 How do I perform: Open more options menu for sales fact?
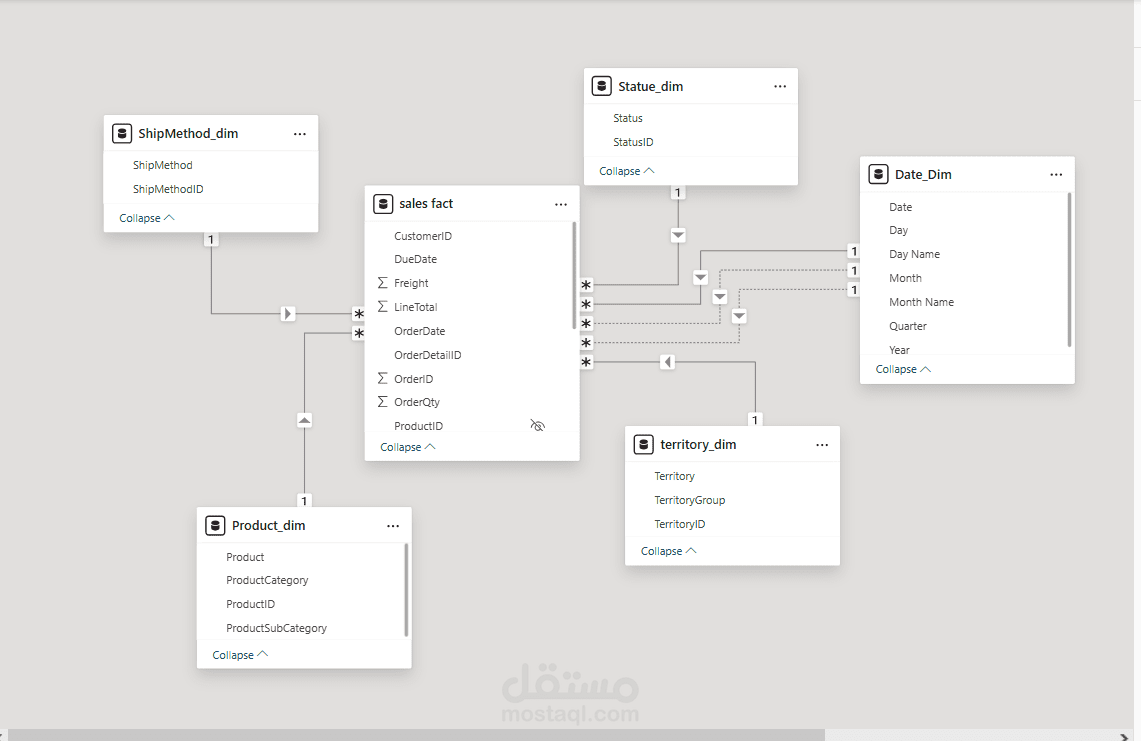coord(561,204)
